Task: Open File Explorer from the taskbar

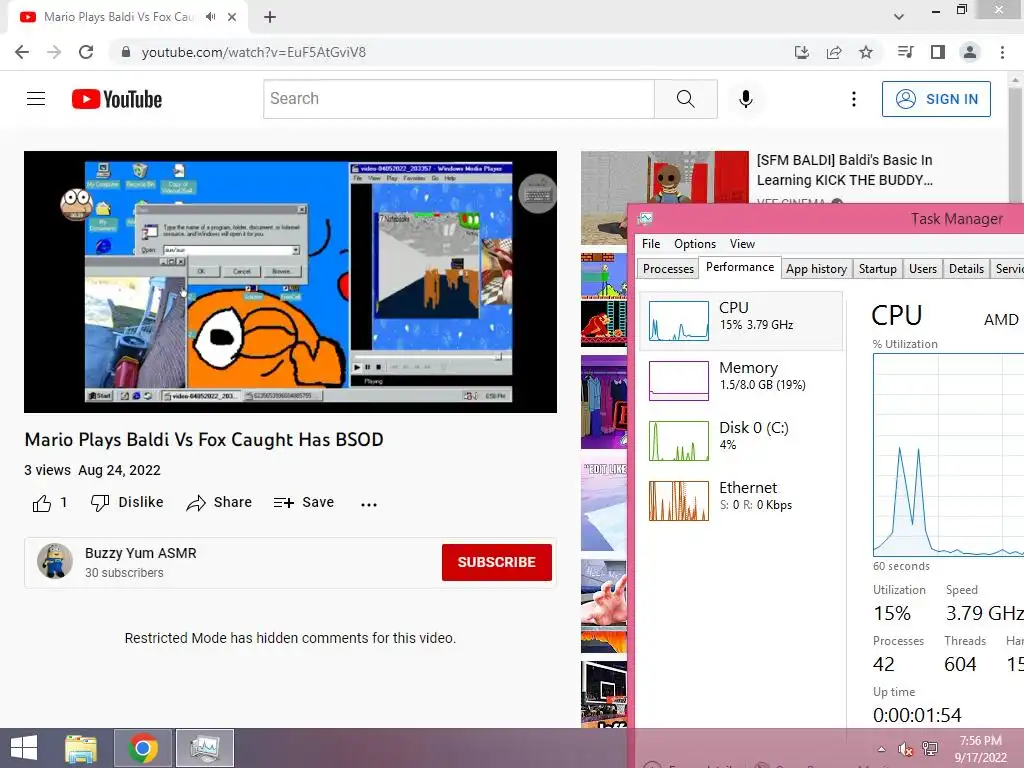Action: coord(82,748)
